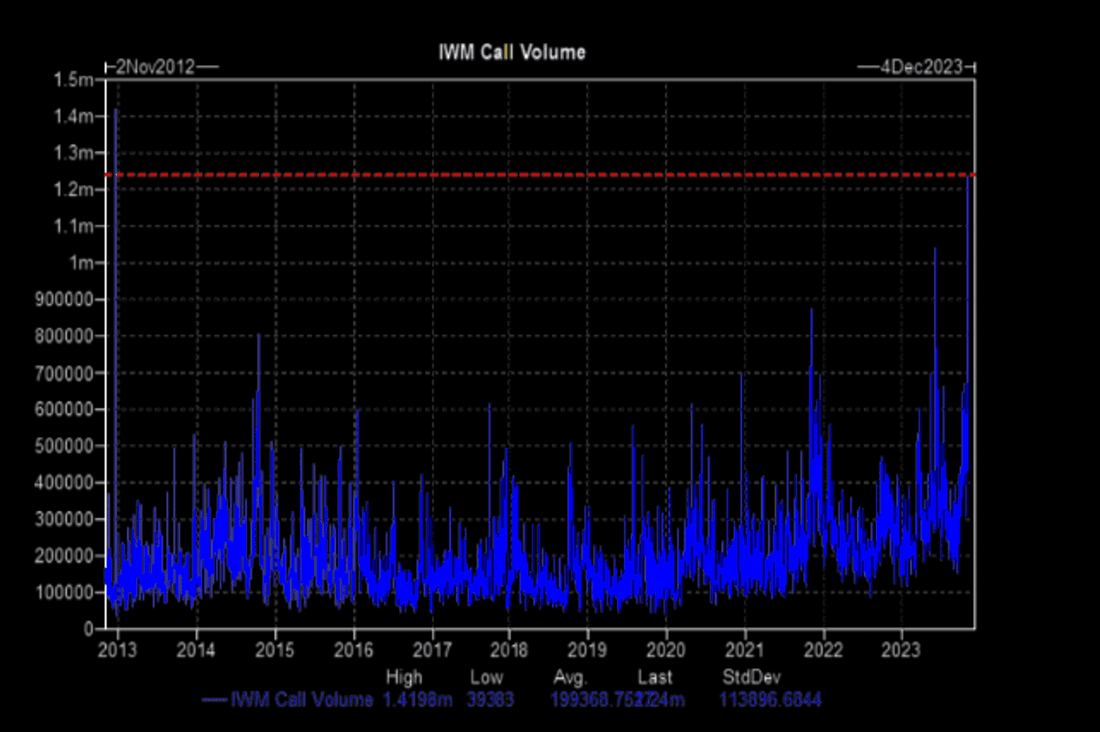Select the 2Nov2012 start date marker
Viewport: 1100px width, 732px height.
[155, 67]
